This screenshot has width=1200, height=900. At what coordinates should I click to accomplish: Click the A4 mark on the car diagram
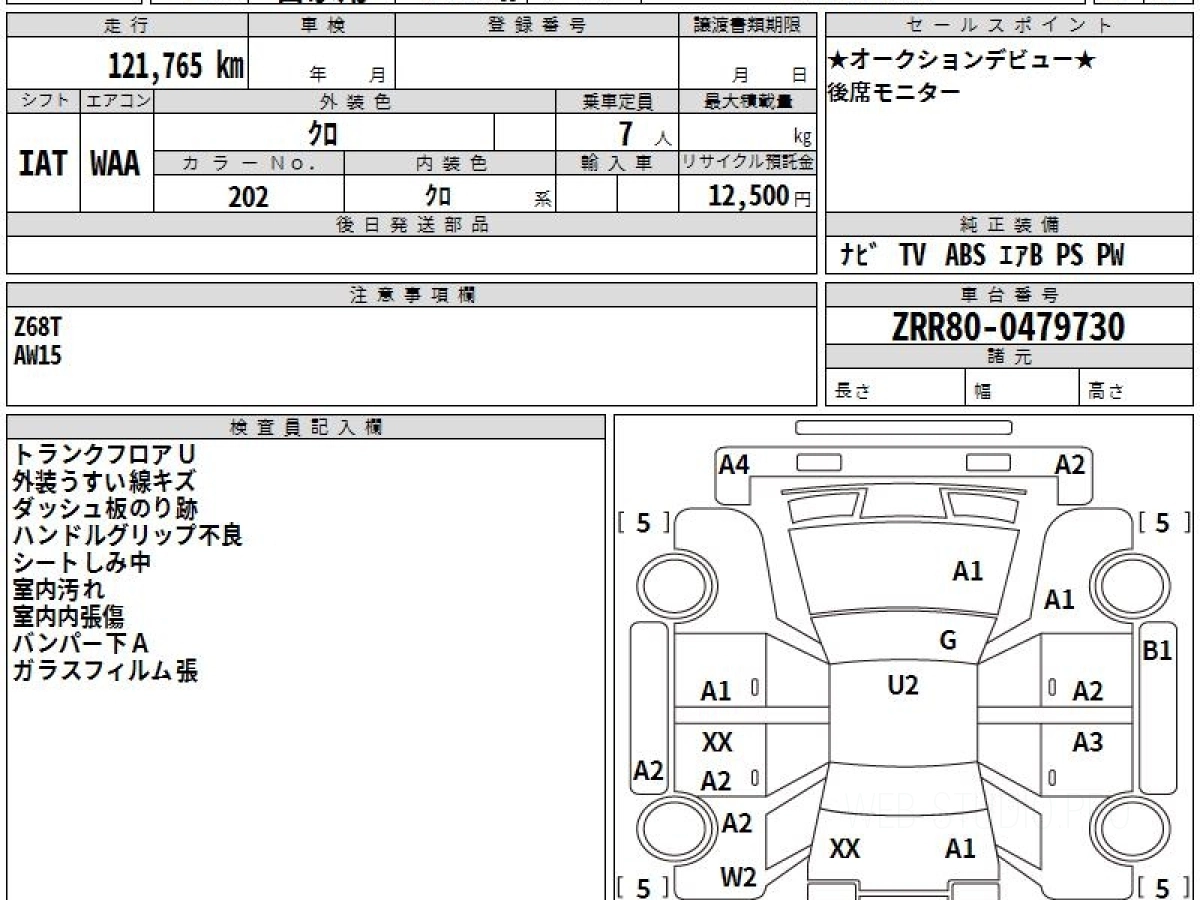point(734,464)
